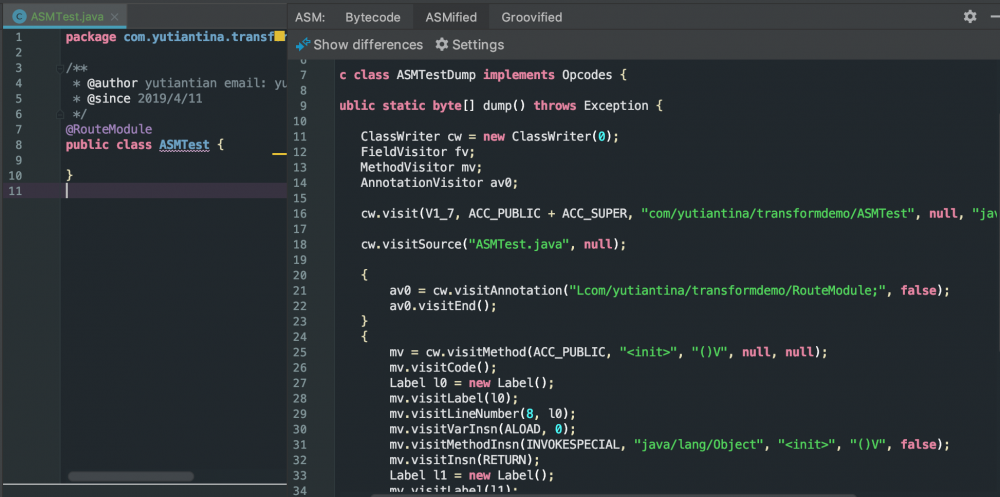Image resolution: width=1000 pixels, height=497 pixels.
Task: Open the Groovified tab
Action: coord(531,17)
